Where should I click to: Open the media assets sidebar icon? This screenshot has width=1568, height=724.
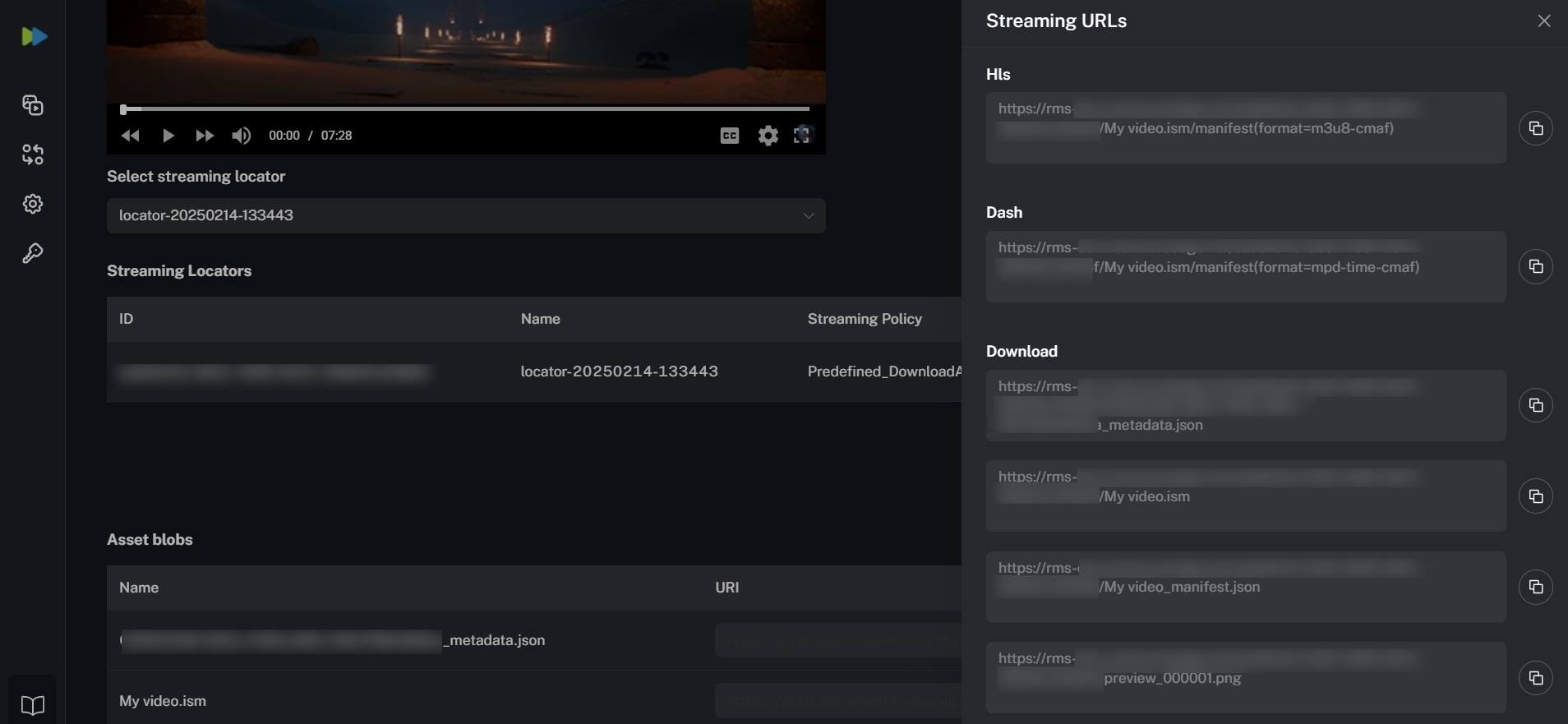(33, 105)
